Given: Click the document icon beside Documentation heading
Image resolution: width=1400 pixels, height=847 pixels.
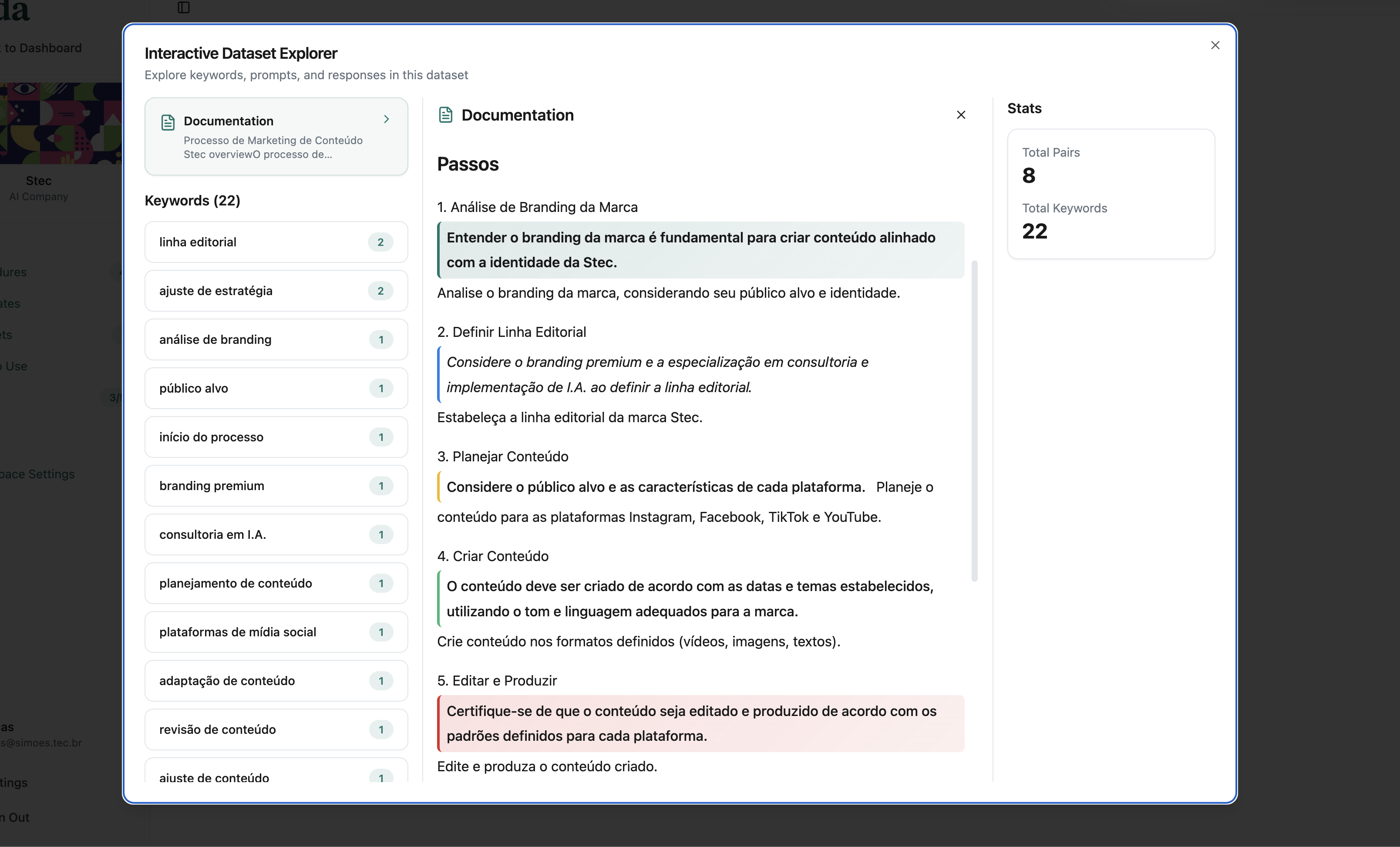Looking at the screenshot, I should [445, 115].
